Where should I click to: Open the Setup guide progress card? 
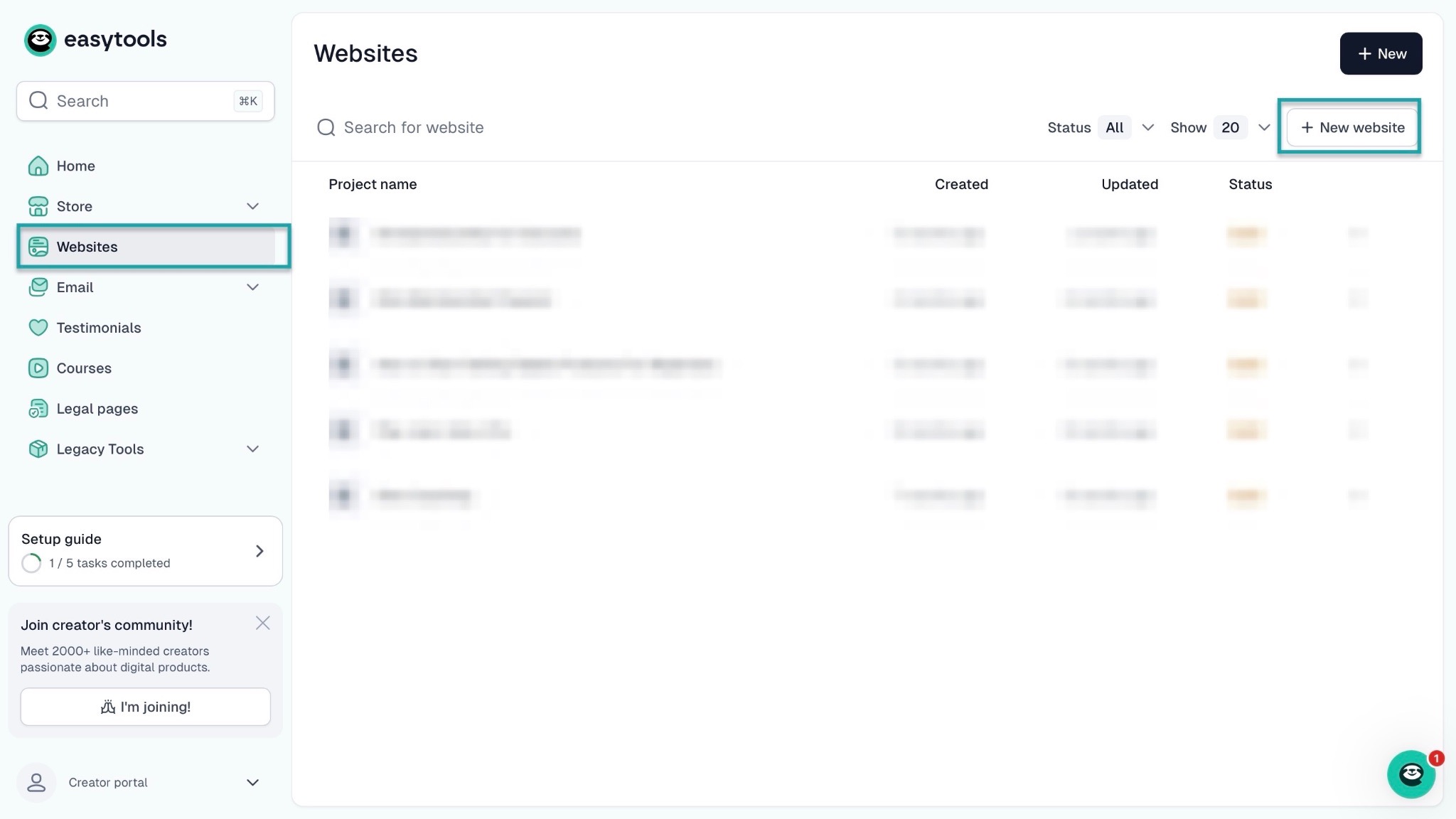coord(145,551)
